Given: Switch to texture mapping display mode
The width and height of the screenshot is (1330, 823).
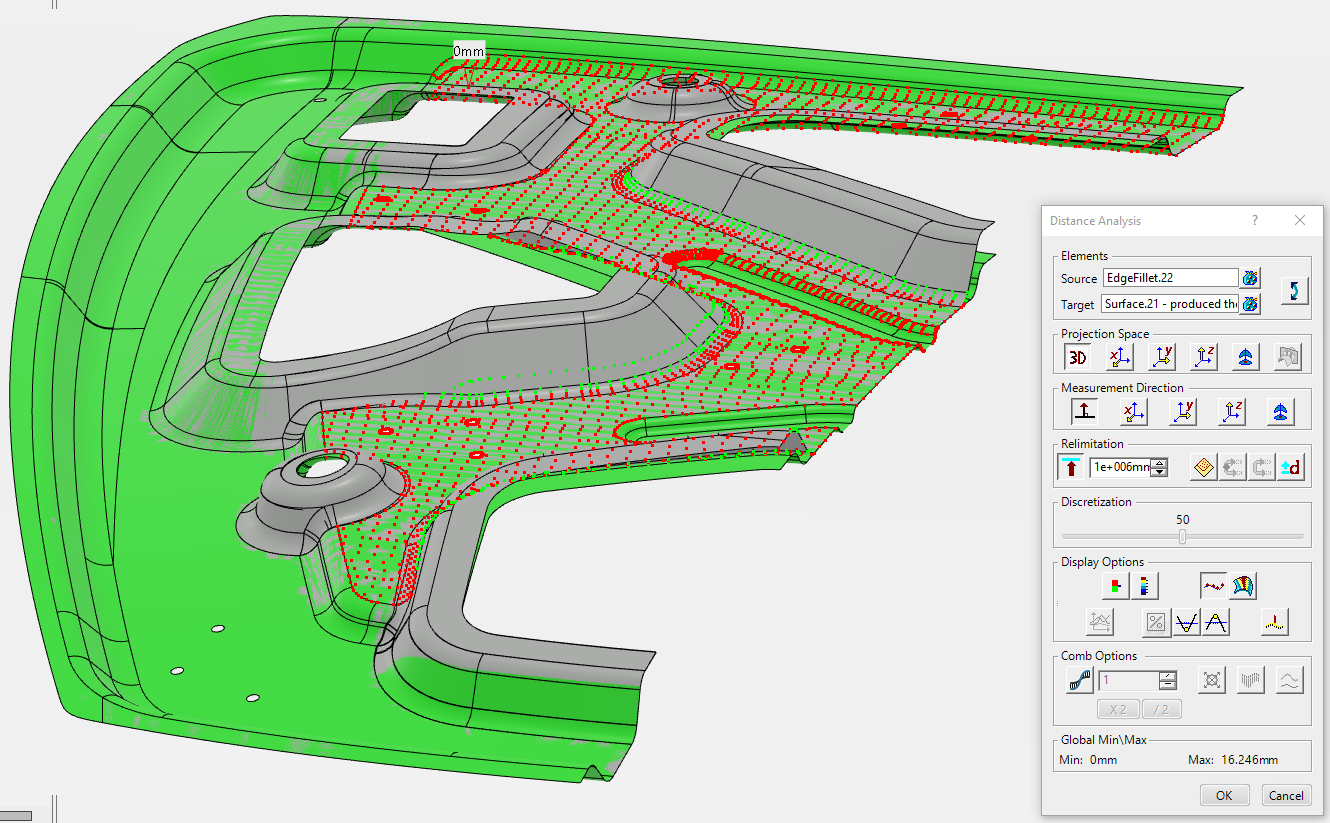Looking at the screenshot, I should click(1244, 586).
